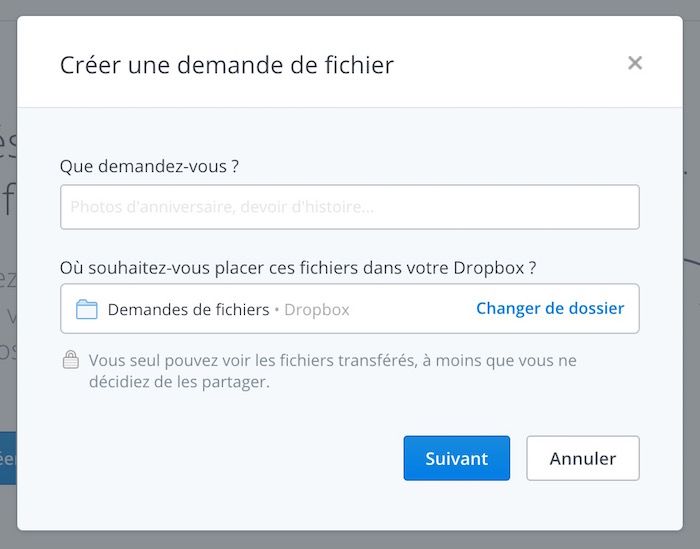Click the 'Vous seul pouvez voir' privacy note
The height and width of the screenshot is (549, 700).
click(x=332, y=360)
